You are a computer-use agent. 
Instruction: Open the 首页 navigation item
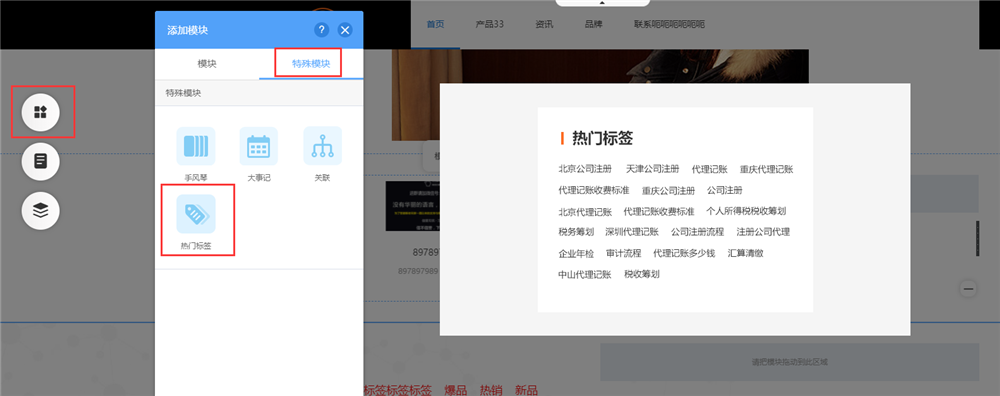(x=436, y=25)
